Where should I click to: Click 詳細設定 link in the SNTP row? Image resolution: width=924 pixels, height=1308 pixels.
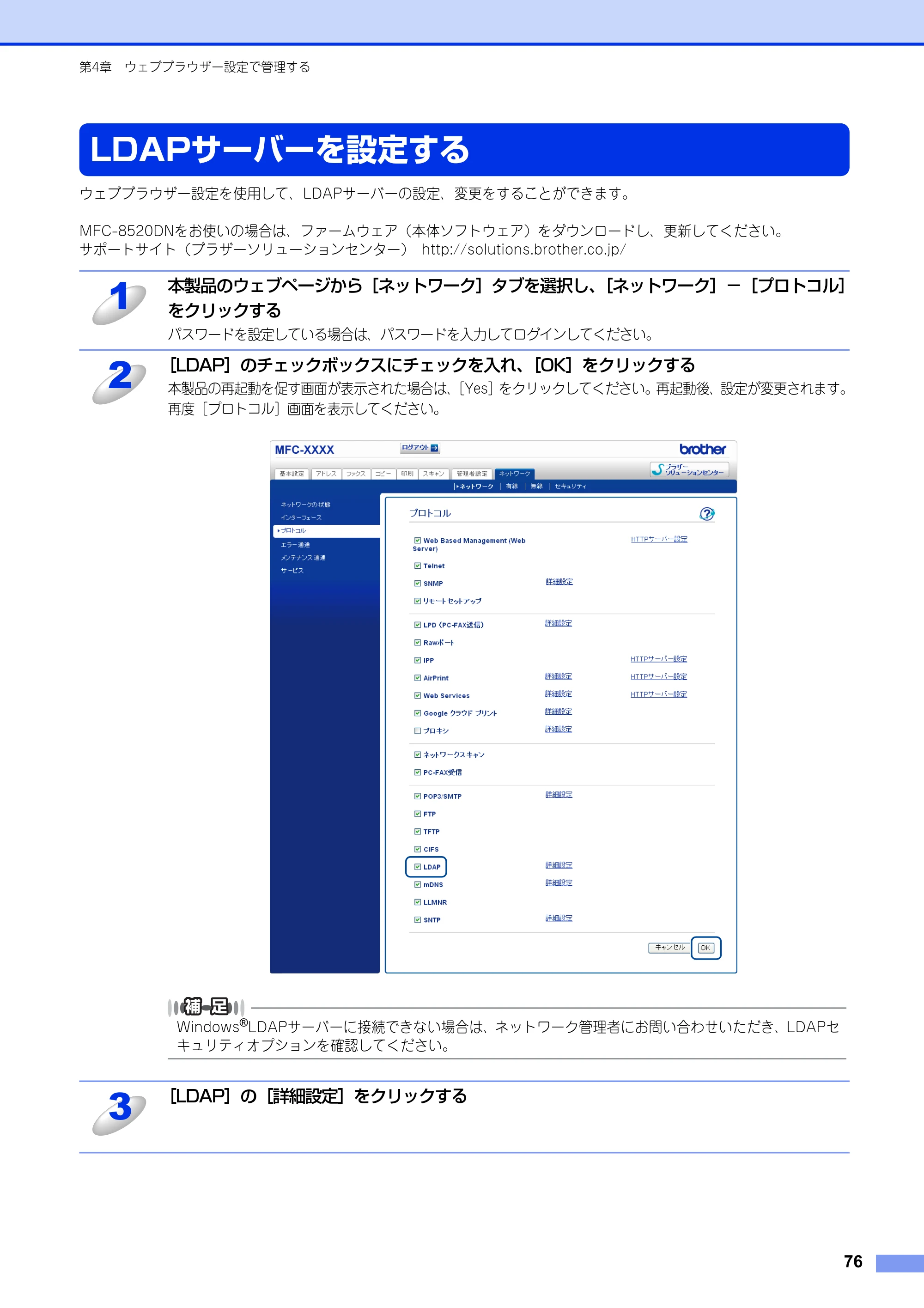[x=559, y=919]
